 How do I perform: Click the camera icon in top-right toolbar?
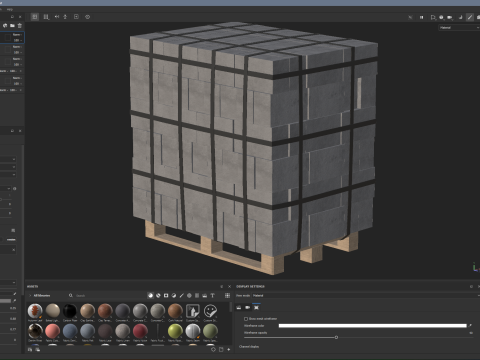coord(450,17)
